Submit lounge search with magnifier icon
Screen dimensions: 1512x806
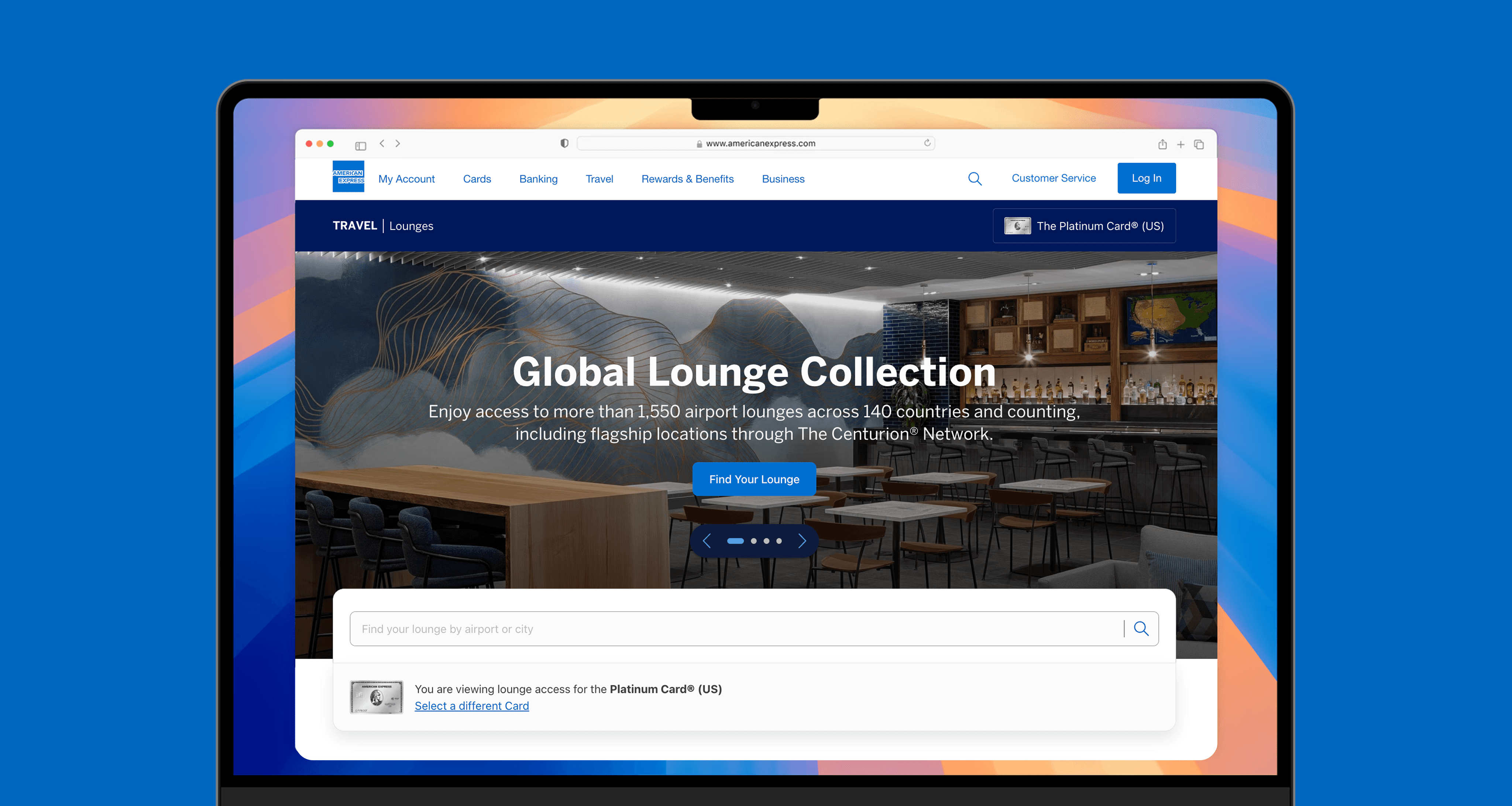(1141, 629)
